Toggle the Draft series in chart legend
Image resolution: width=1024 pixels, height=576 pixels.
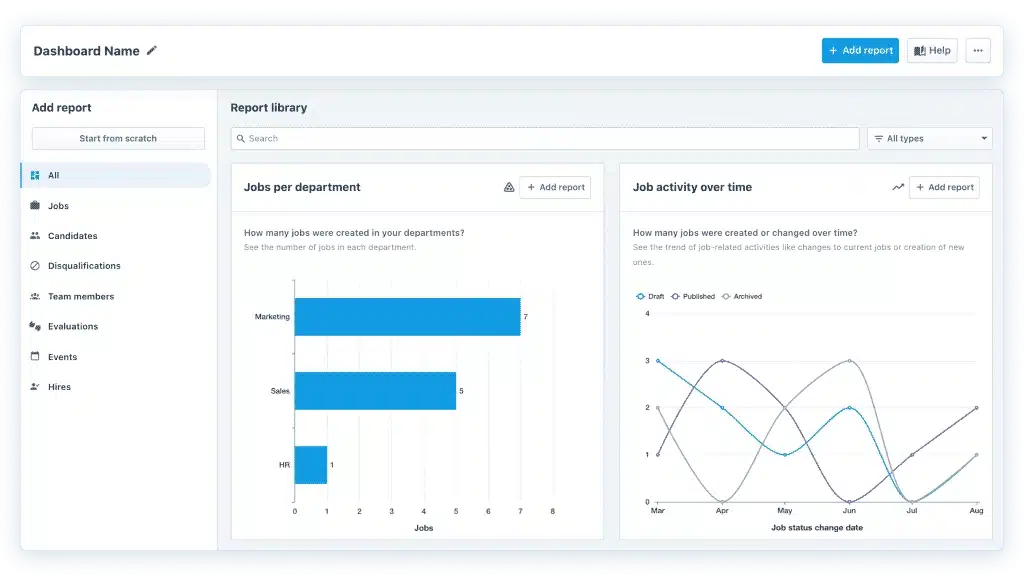tap(651, 297)
